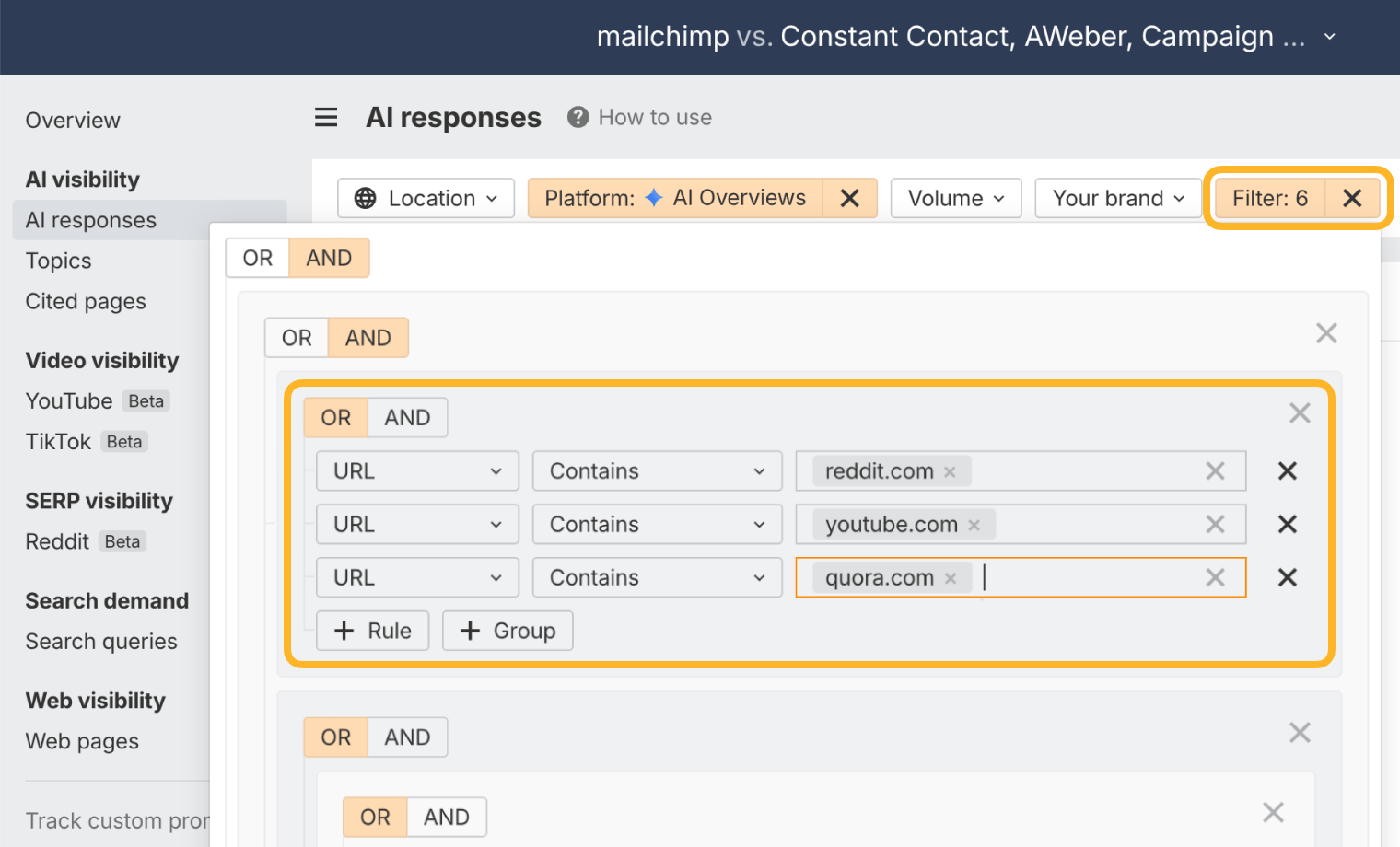The height and width of the screenshot is (847, 1400).
Task: Open the Volume dropdown
Action: click(956, 198)
